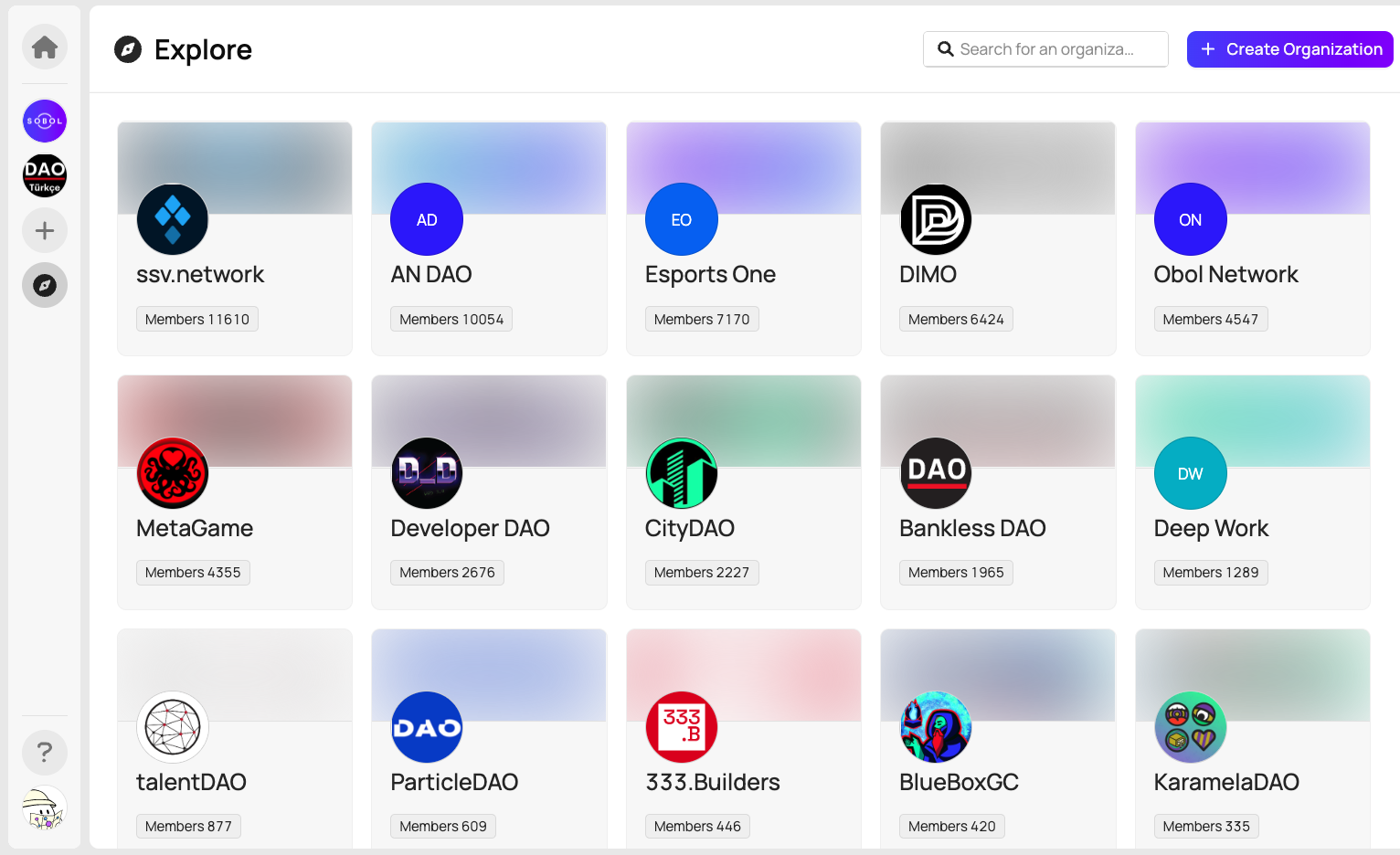Click the Developer DAO D_D logo

[x=427, y=473]
